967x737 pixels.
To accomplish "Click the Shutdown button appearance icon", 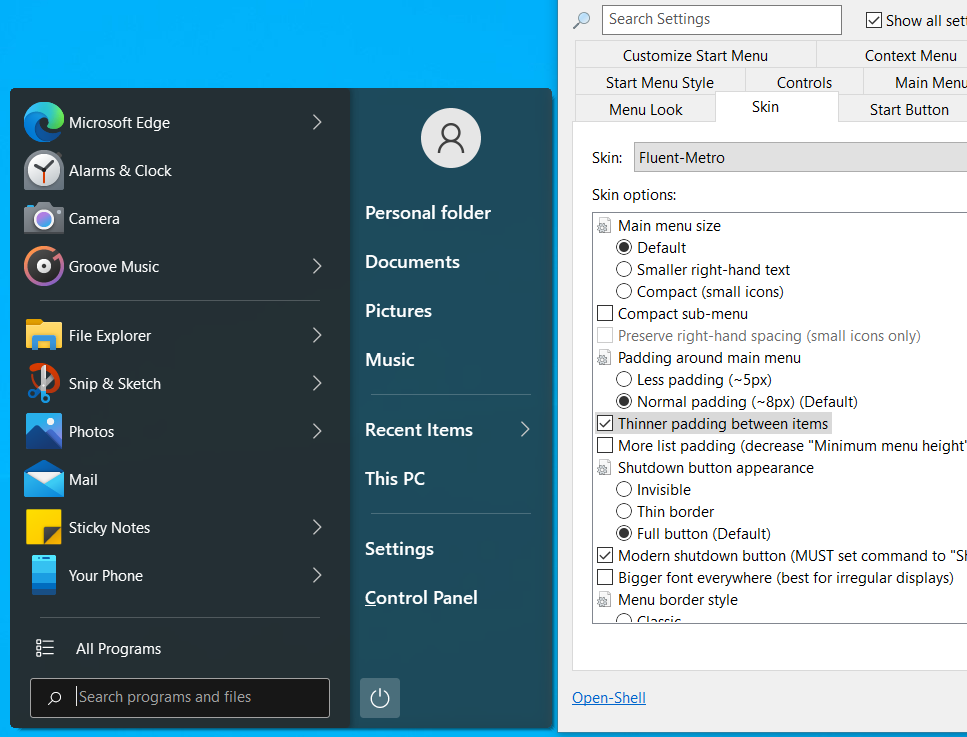I will coord(604,468).
